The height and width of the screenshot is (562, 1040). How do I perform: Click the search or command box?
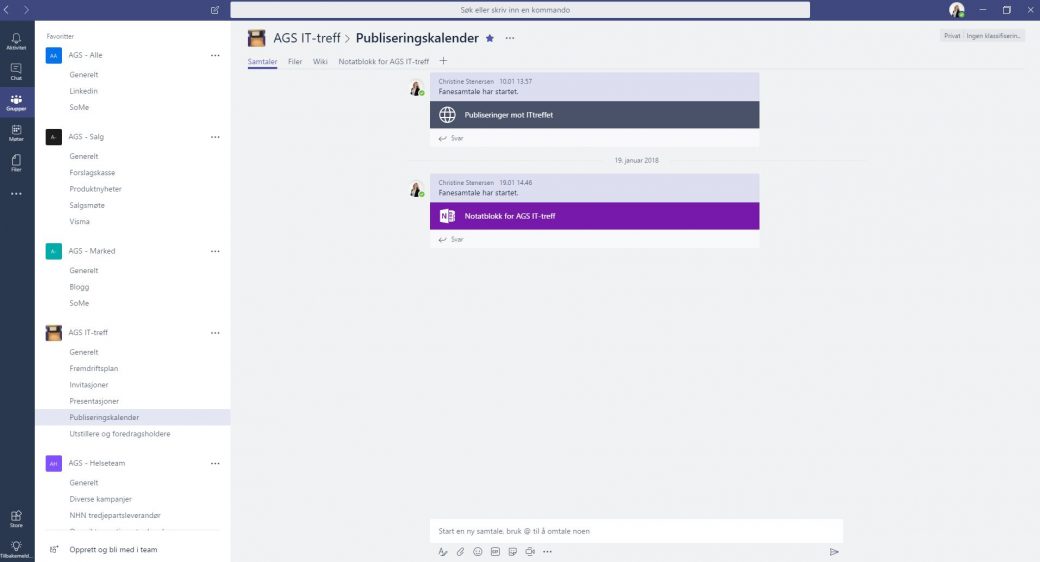pyautogui.click(x=520, y=10)
